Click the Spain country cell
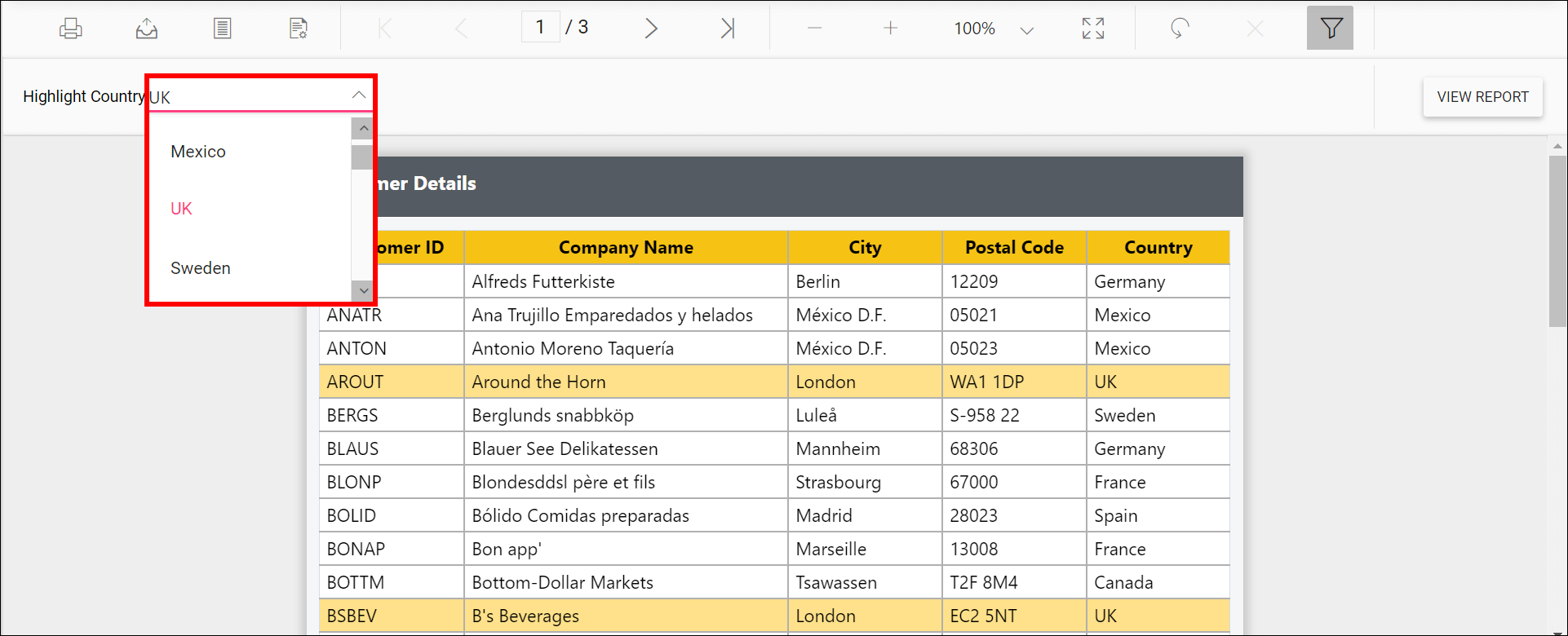Image resolution: width=1568 pixels, height=636 pixels. click(1158, 515)
